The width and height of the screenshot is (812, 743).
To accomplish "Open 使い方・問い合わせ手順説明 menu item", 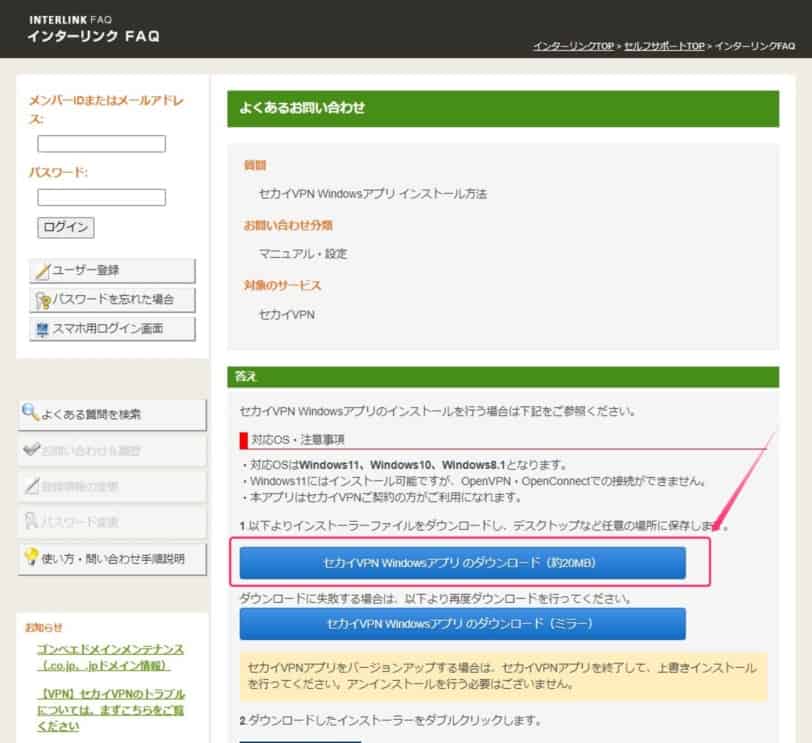I will (112, 559).
